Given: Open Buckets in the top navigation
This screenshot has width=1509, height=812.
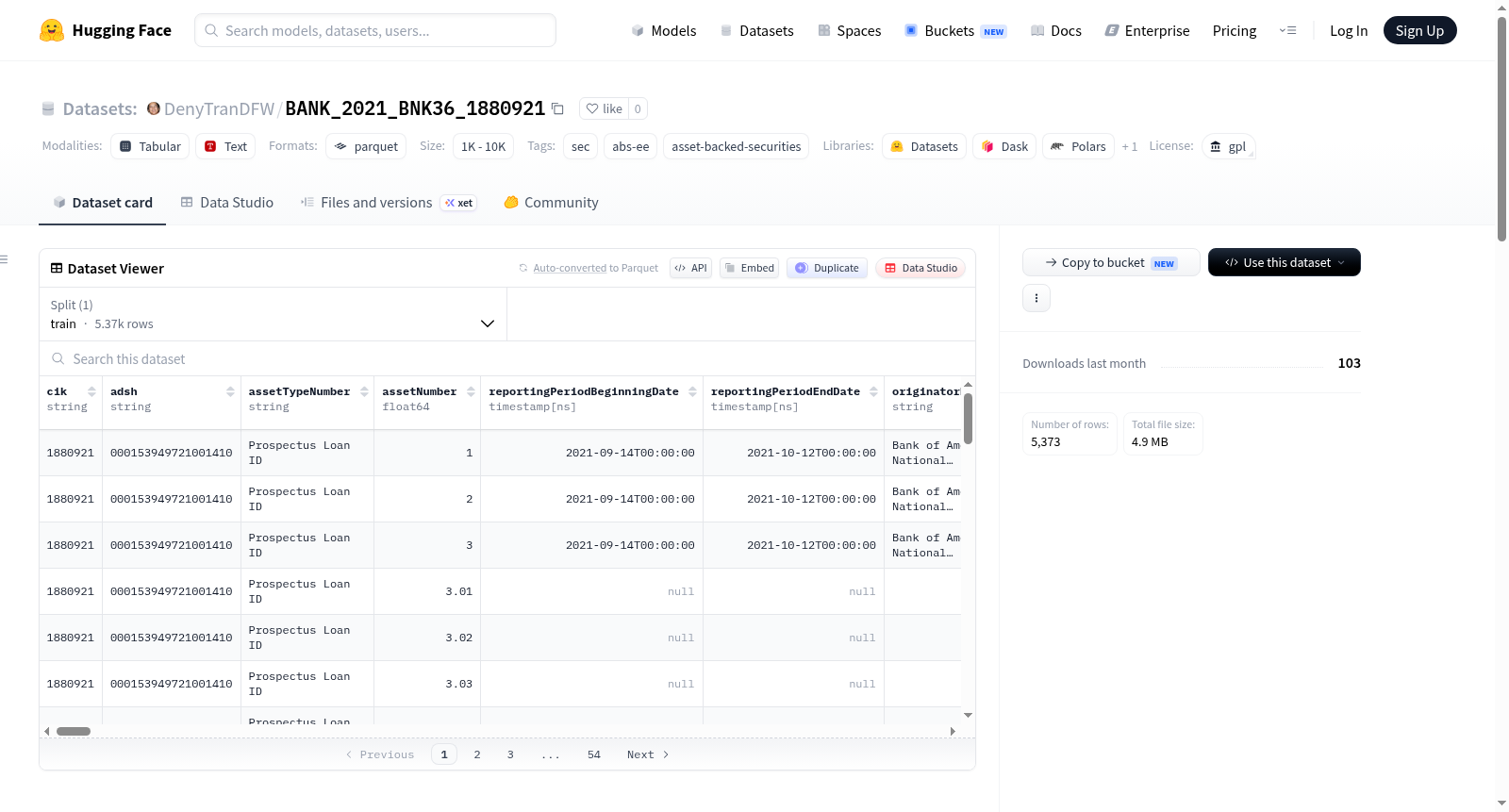Looking at the screenshot, I should 955,30.
